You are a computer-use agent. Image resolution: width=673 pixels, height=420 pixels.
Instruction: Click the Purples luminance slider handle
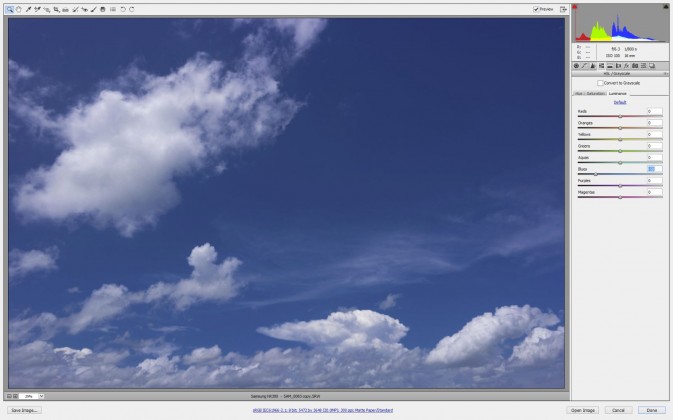pos(620,186)
